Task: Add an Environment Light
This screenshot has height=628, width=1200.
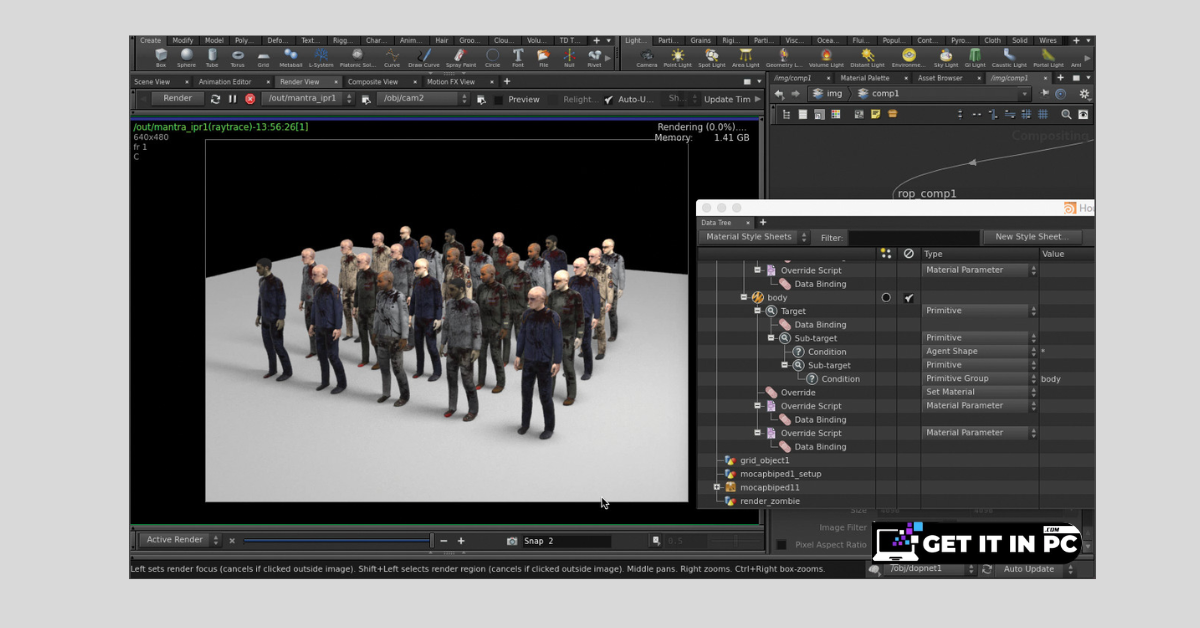Action: 908,57
